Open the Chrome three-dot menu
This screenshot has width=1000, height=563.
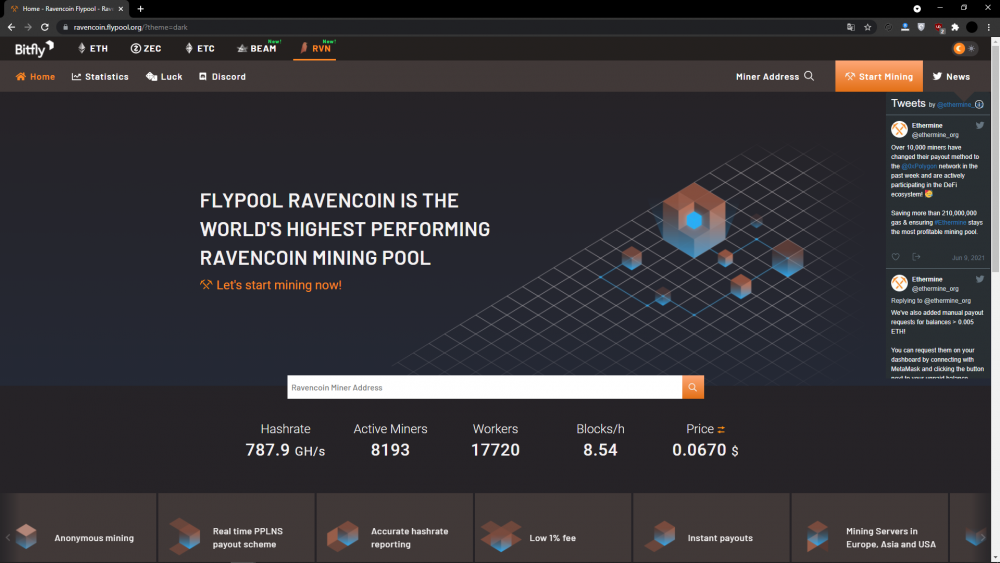coord(989,27)
